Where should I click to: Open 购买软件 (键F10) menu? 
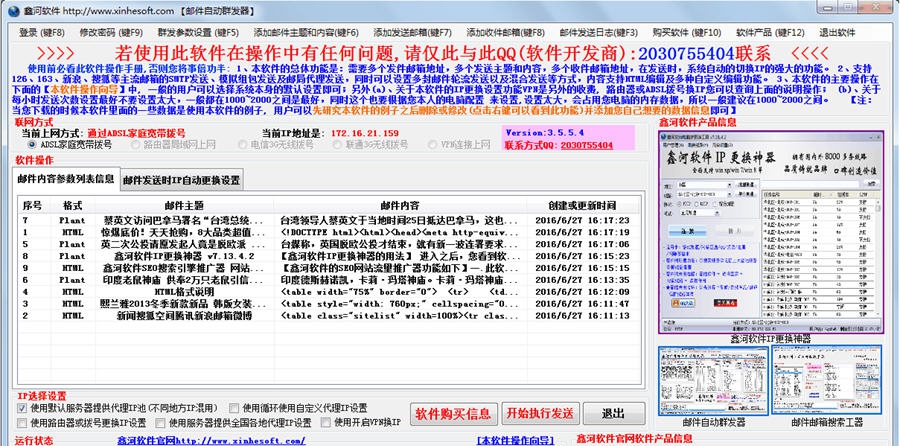(x=687, y=33)
